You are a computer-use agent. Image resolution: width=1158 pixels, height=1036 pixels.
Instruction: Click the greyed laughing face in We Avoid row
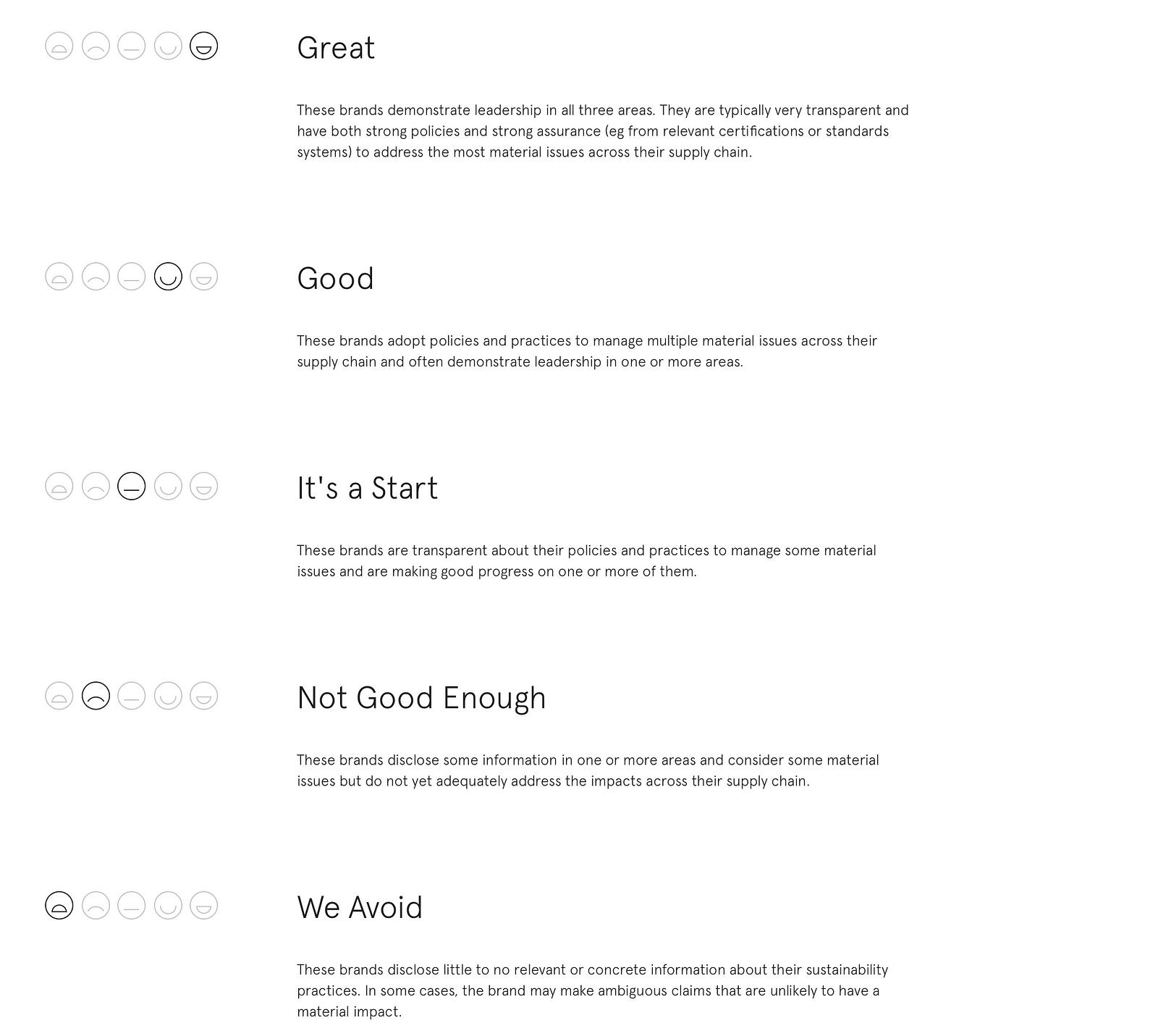click(204, 906)
